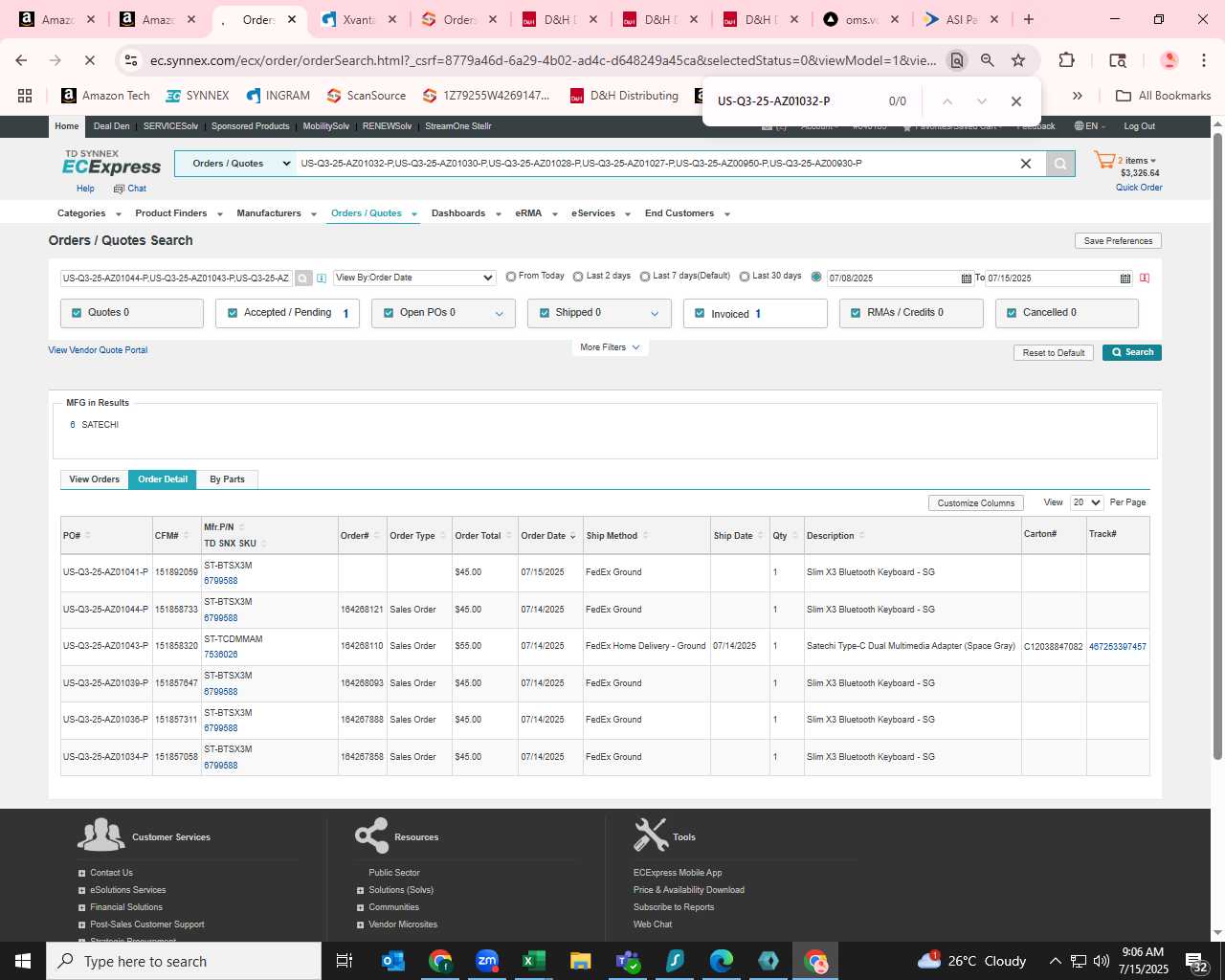Select the From Today radio button
The height and width of the screenshot is (980, 1225).
[x=511, y=277]
